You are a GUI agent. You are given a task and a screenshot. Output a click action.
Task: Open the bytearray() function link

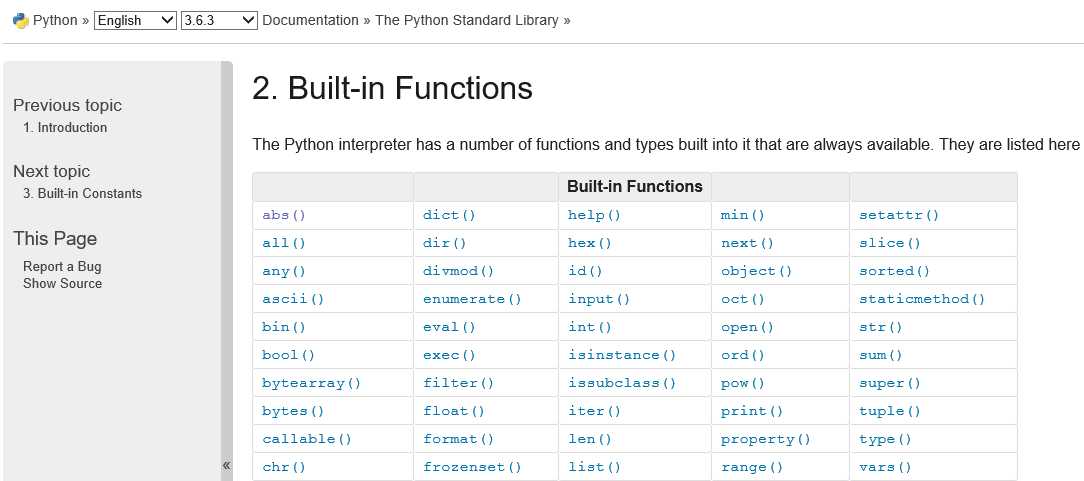[x=311, y=383]
